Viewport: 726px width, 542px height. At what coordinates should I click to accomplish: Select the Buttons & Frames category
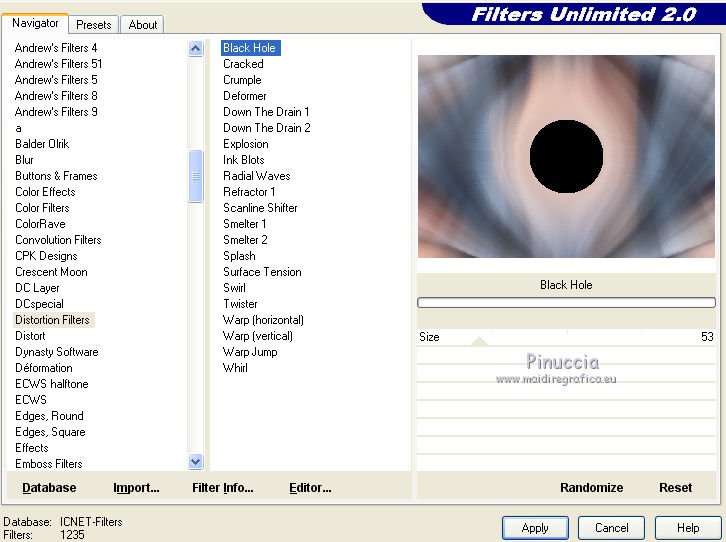[56, 176]
